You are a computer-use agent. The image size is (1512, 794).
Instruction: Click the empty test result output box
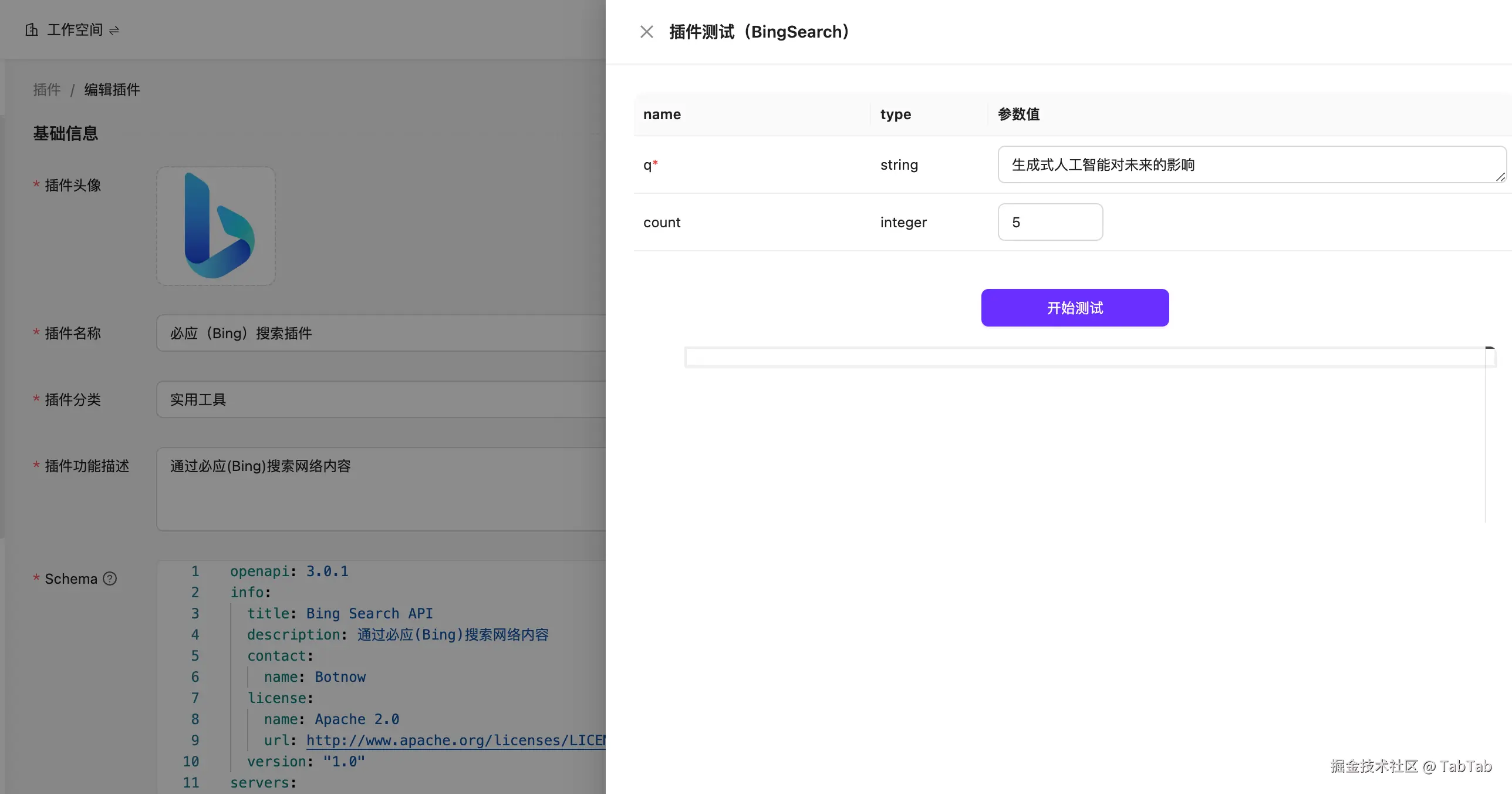1086,357
